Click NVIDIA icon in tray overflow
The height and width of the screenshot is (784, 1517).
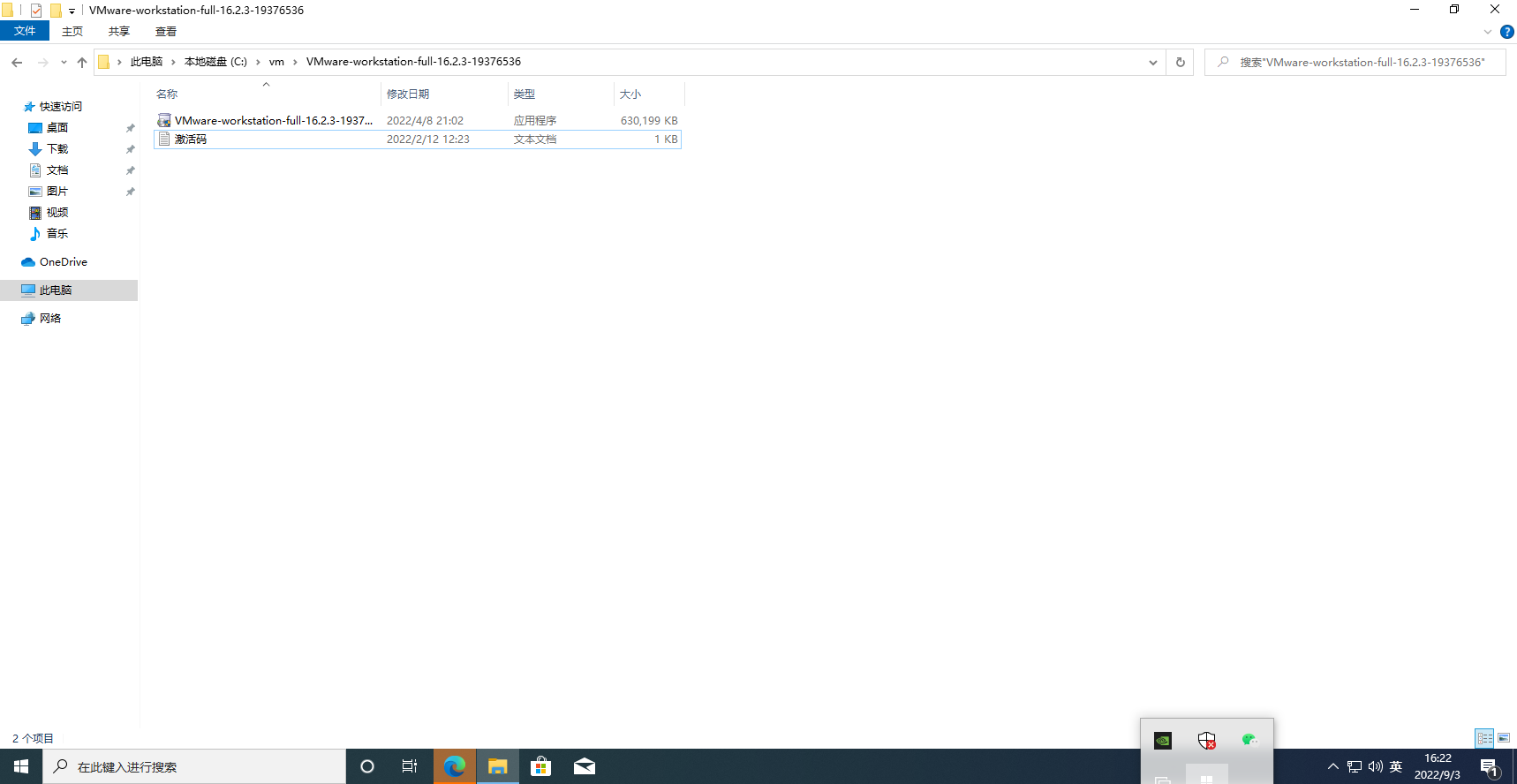pyautogui.click(x=1163, y=741)
